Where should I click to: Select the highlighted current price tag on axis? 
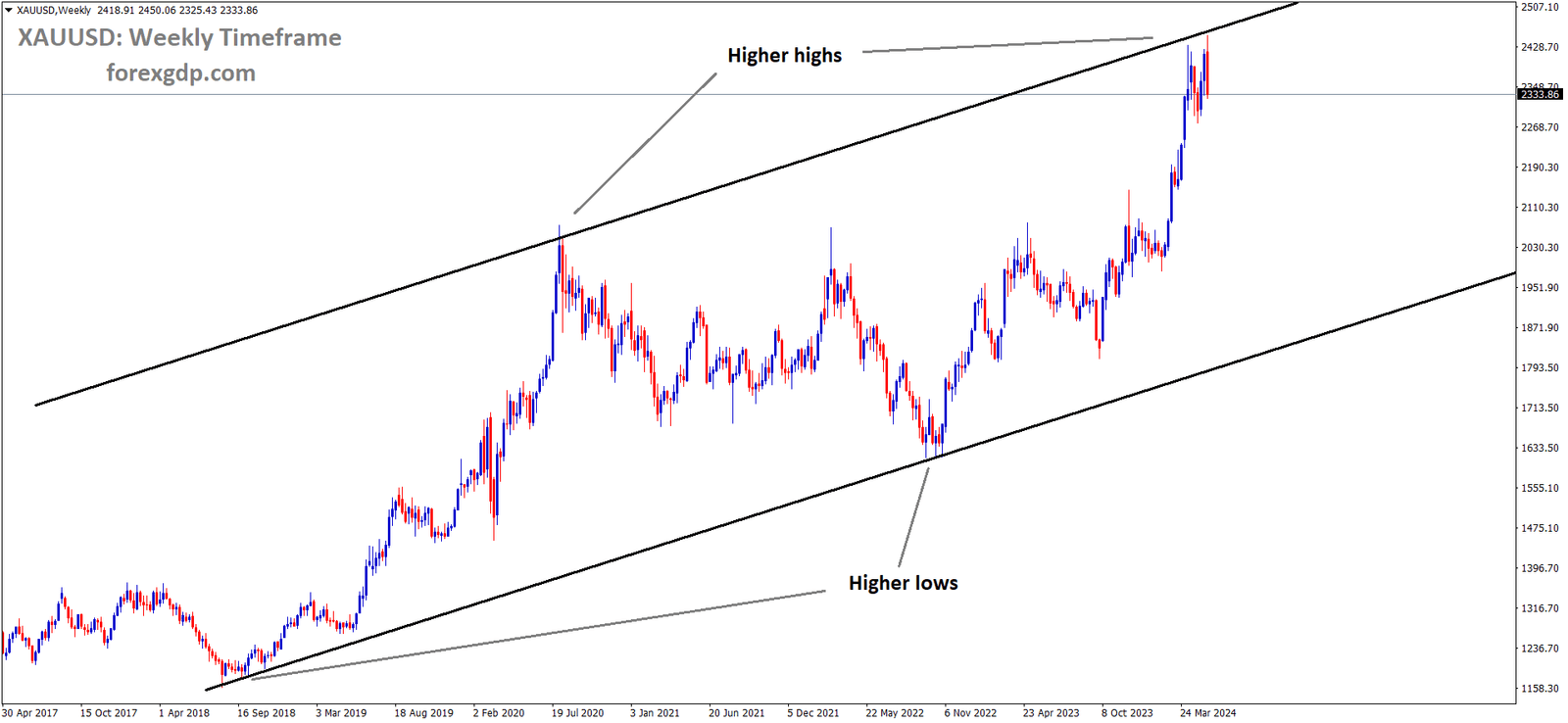pos(1540,95)
